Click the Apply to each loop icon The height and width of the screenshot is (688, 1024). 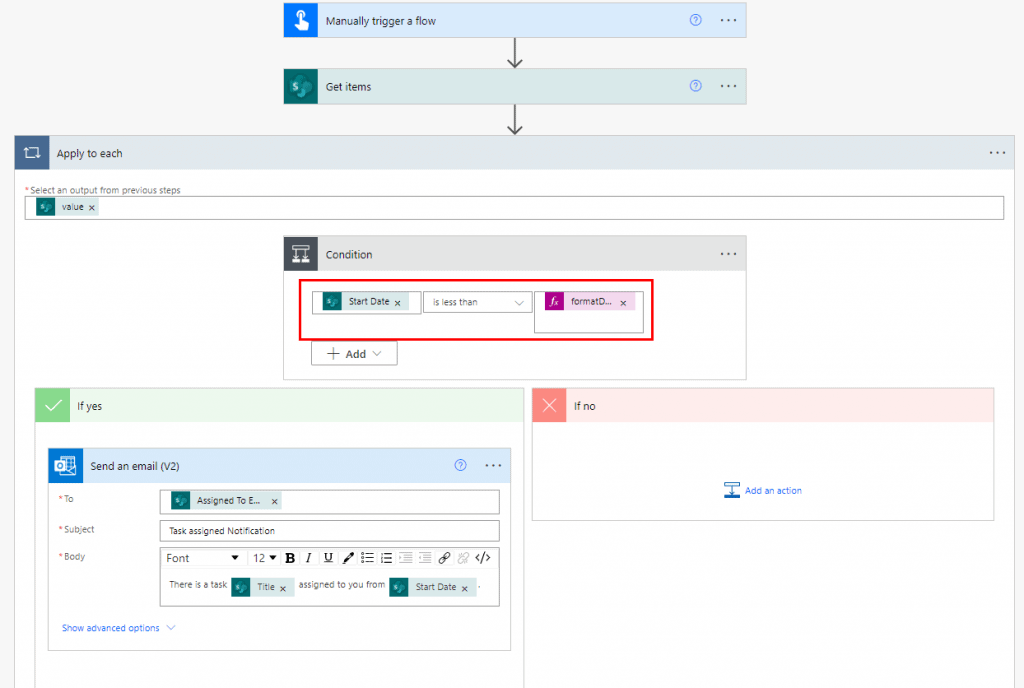(x=32, y=153)
